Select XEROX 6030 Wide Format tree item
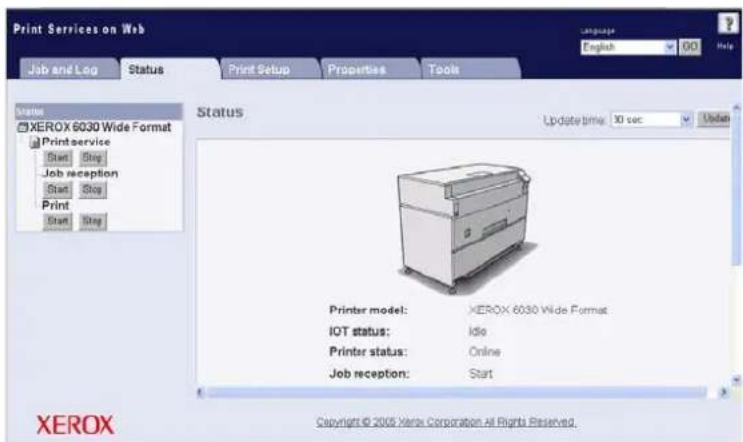 [100, 127]
